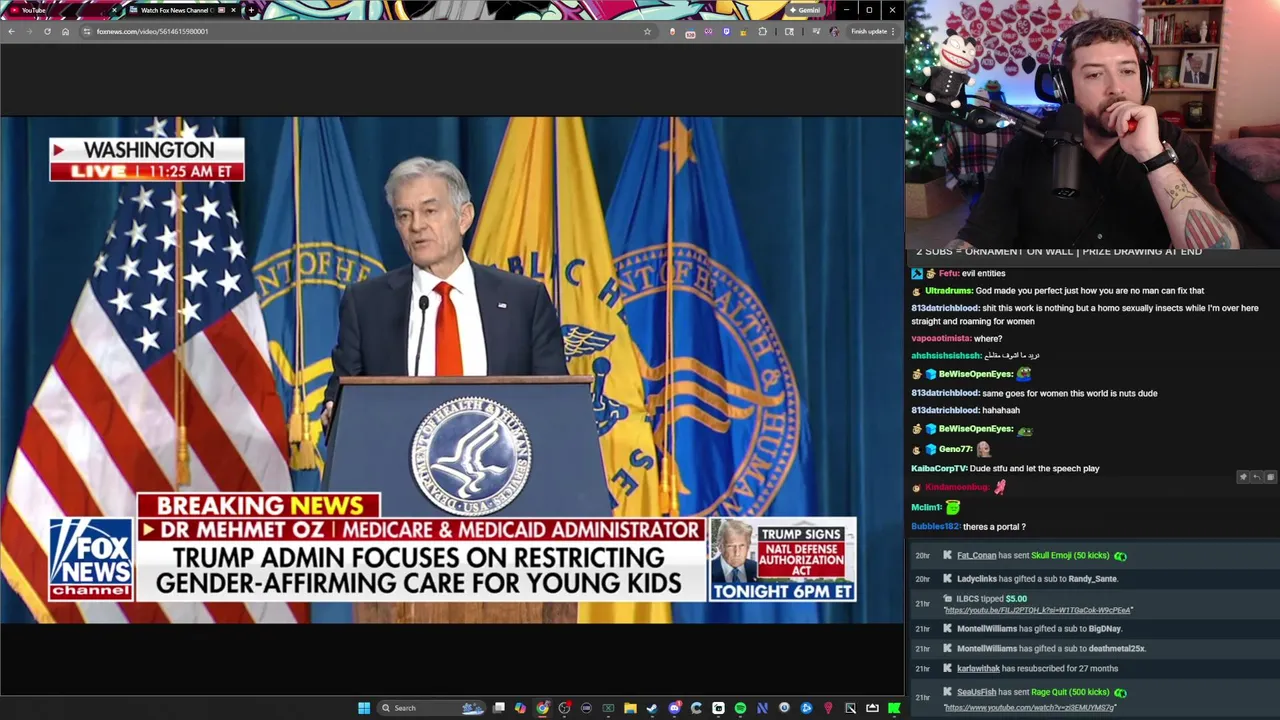Screen dimensions: 1280x720
Task: Open Steam from the taskbar
Action: tap(652, 708)
